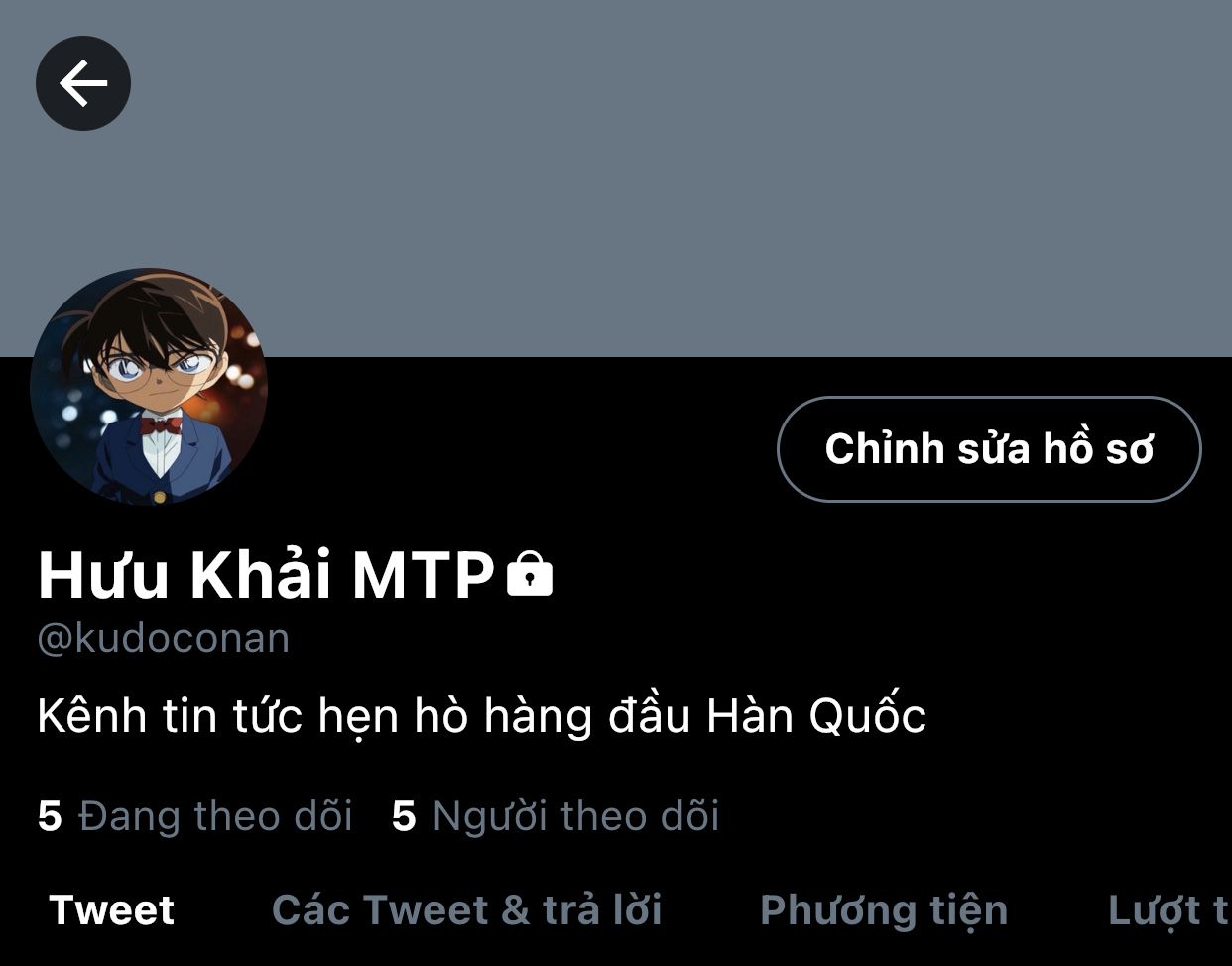
Task: Switch to Các Tweet & trả lời tab
Action: [467, 910]
